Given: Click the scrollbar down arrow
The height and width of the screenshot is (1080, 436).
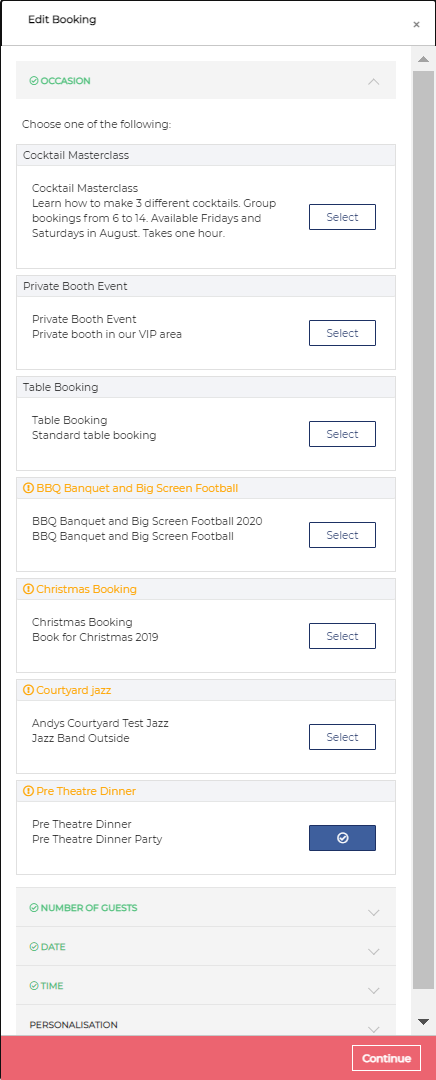Looking at the screenshot, I should (423, 1021).
